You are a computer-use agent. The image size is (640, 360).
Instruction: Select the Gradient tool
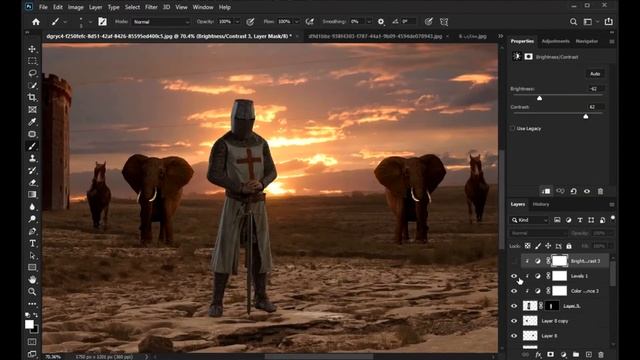(x=32, y=195)
